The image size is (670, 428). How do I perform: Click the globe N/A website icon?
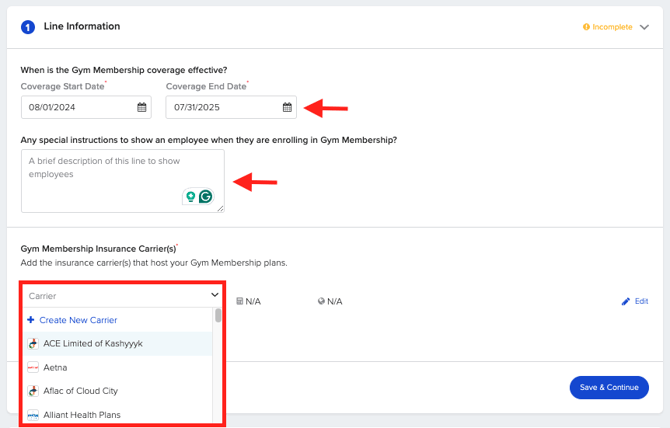(x=321, y=301)
